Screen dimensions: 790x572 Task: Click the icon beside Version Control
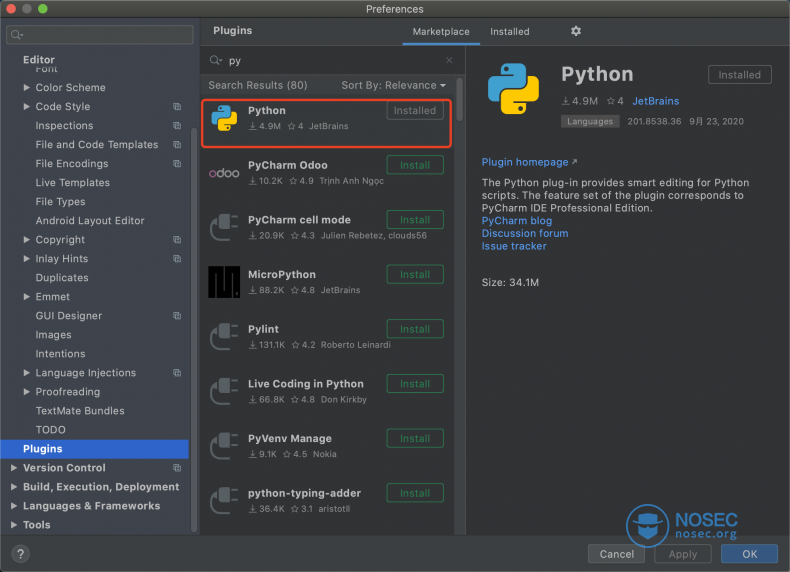pyautogui.click(x=177, y=468)
